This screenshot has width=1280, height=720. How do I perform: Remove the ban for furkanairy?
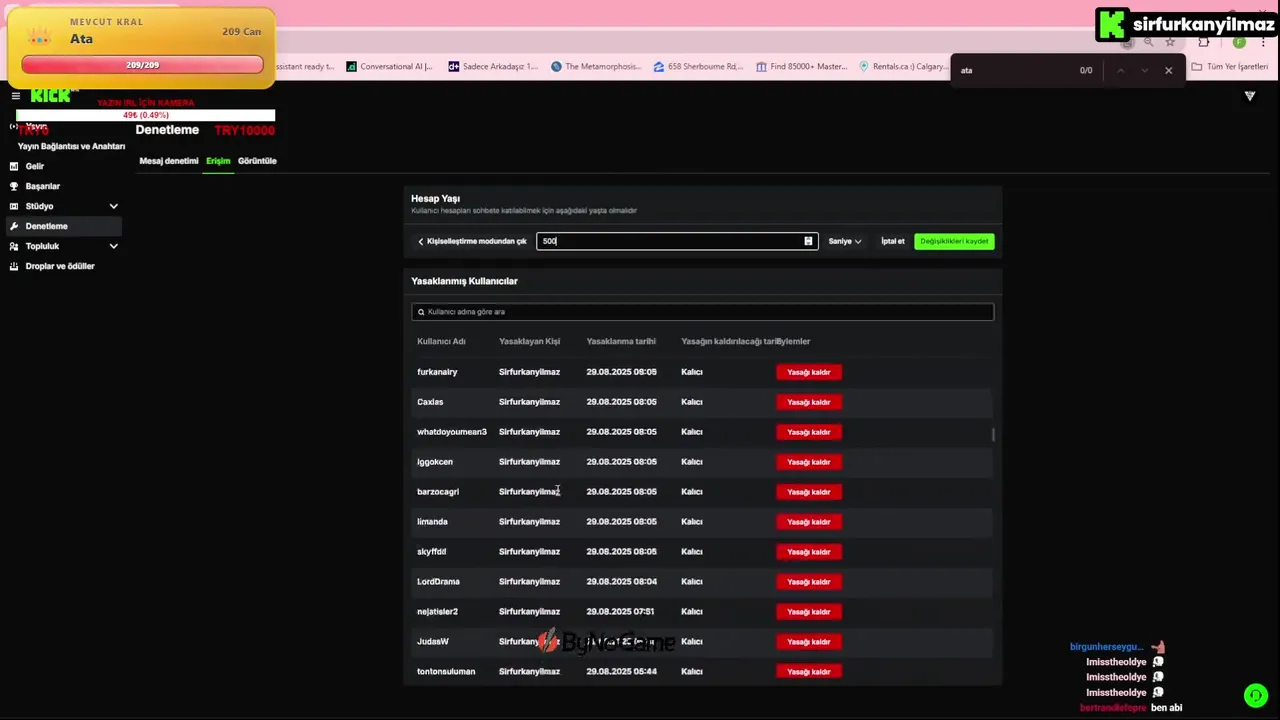(x=809, y=372)
